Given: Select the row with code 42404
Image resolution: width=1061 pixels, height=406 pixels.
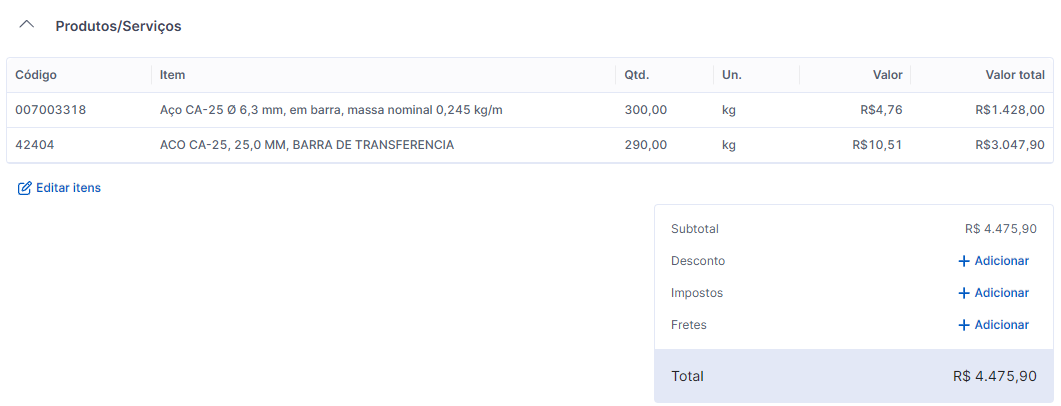Looking at the screenshot, I should (36, 145).
